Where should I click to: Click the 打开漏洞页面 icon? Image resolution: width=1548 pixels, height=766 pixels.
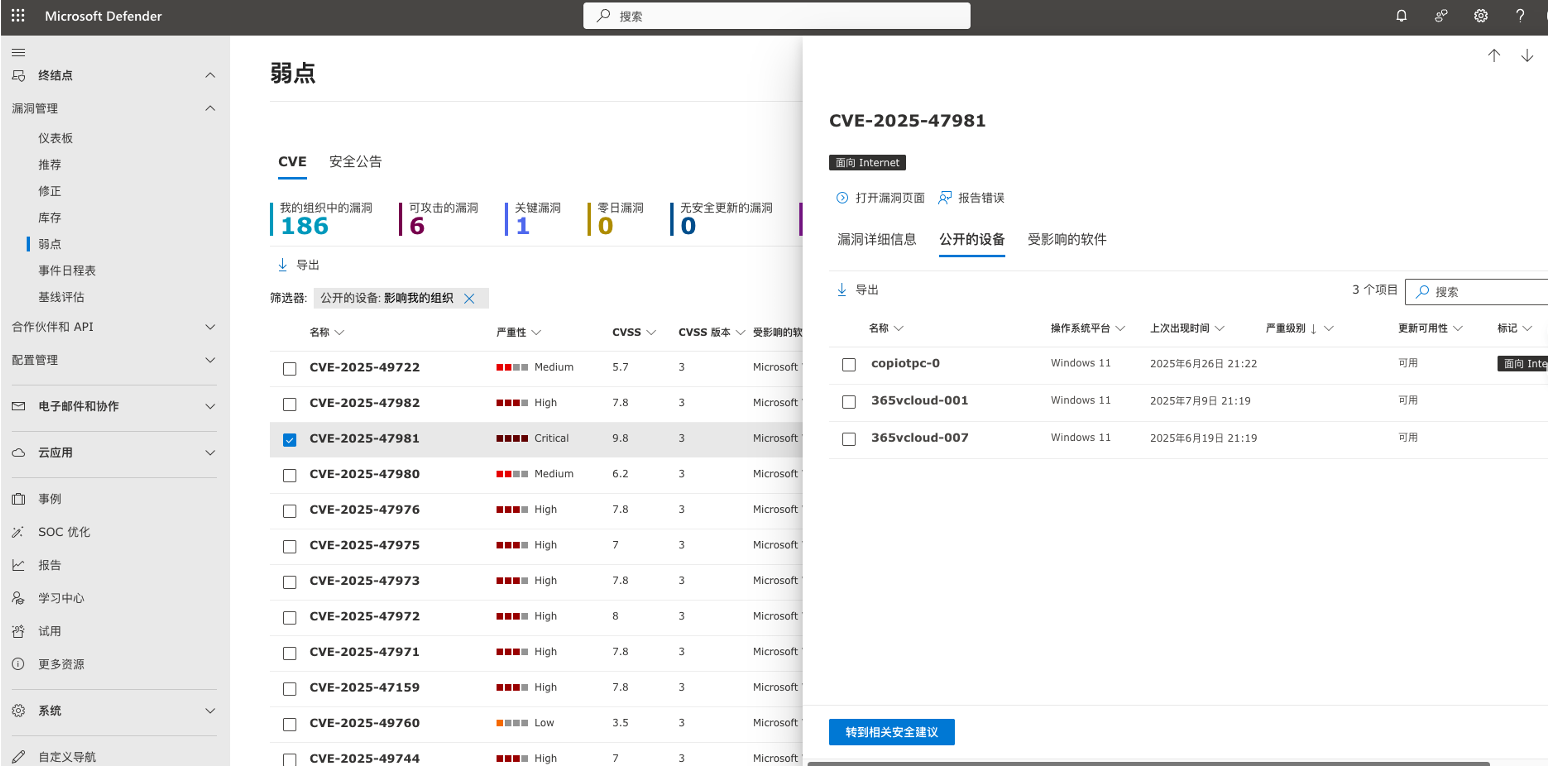pyautogui.click(x=842, y=198)
